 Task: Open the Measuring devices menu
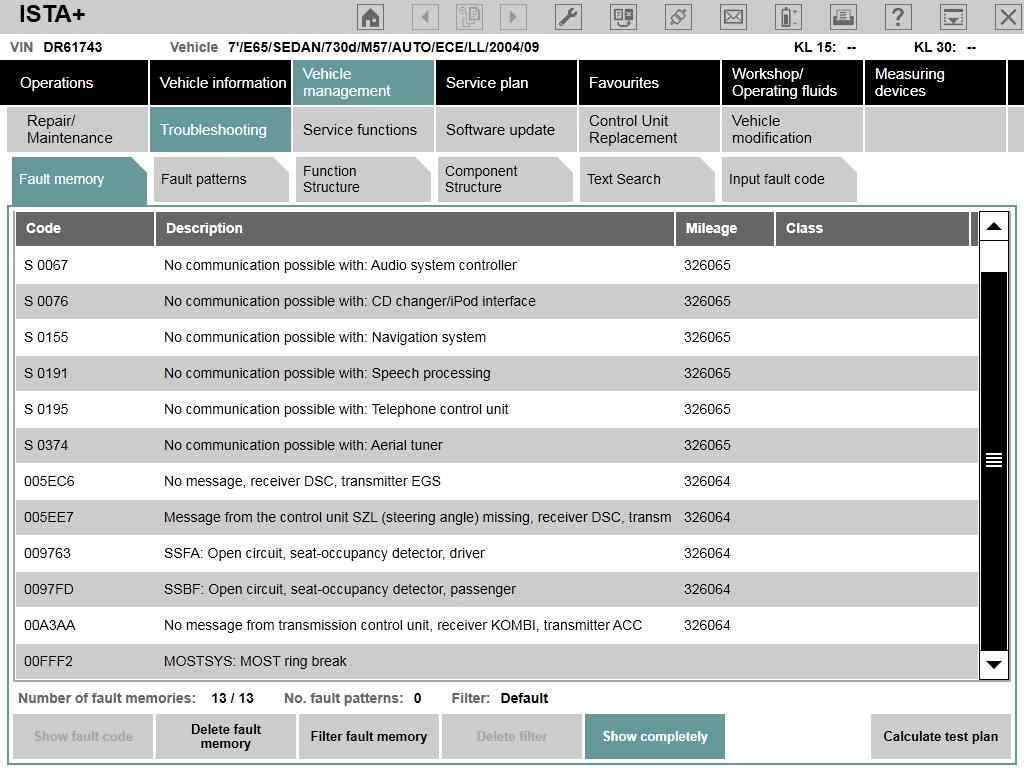pos(935,83)
